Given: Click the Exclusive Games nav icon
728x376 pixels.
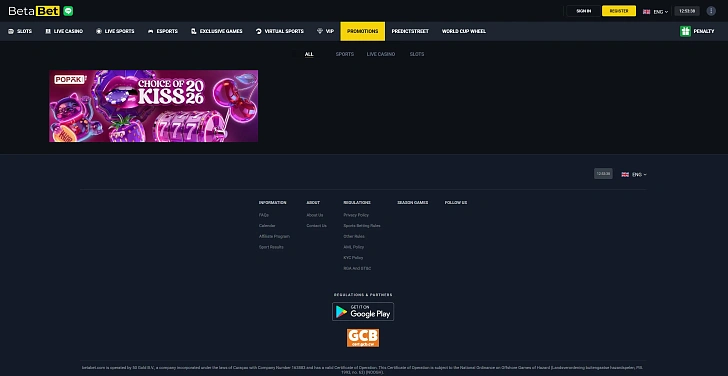Looking at the screenshot, I should [x=194, y=31].
